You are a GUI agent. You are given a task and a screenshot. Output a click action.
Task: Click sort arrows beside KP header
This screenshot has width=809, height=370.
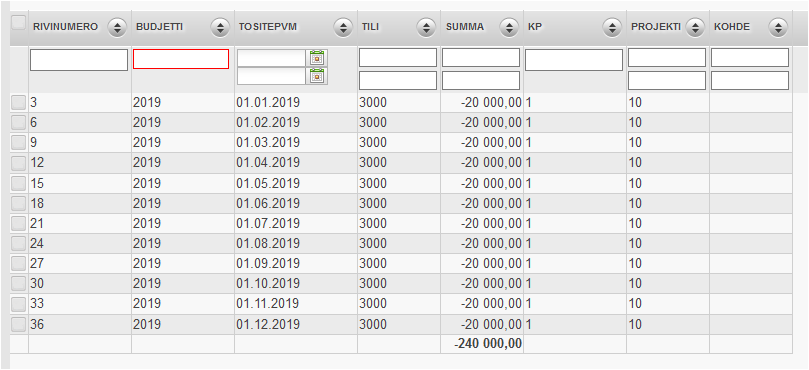coord(612,27)
